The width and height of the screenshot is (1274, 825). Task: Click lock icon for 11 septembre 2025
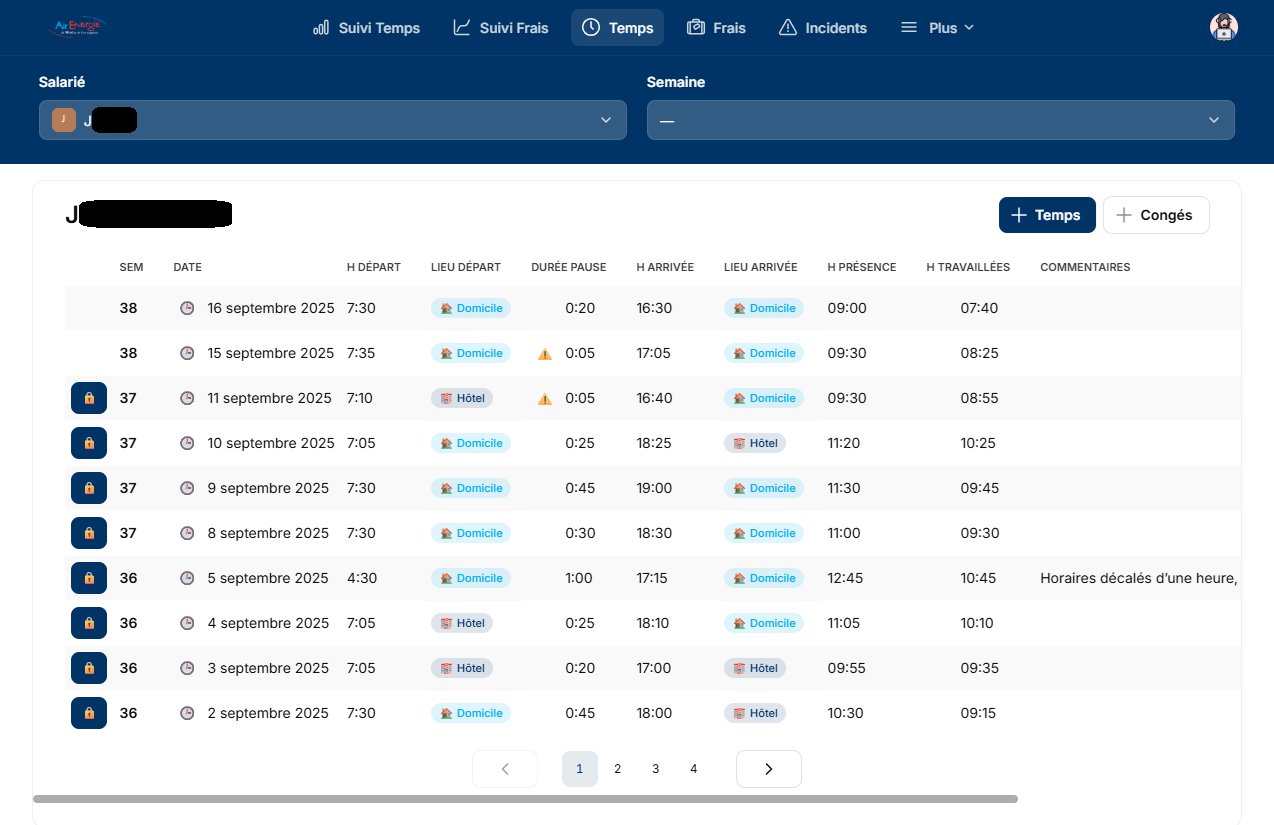[89, 398]
